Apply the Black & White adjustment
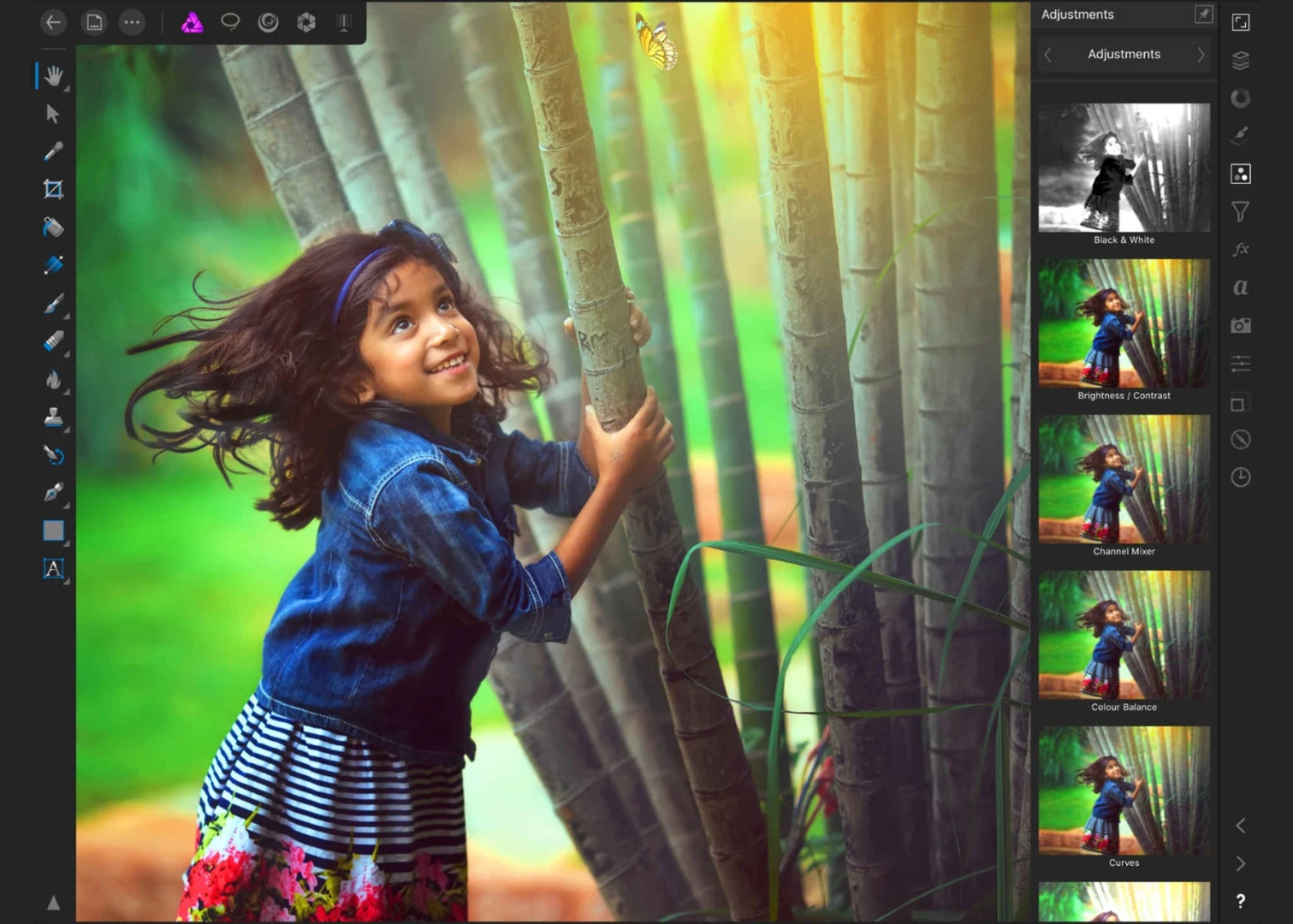Viewport: 1293px width, 924px height. 1124,168
